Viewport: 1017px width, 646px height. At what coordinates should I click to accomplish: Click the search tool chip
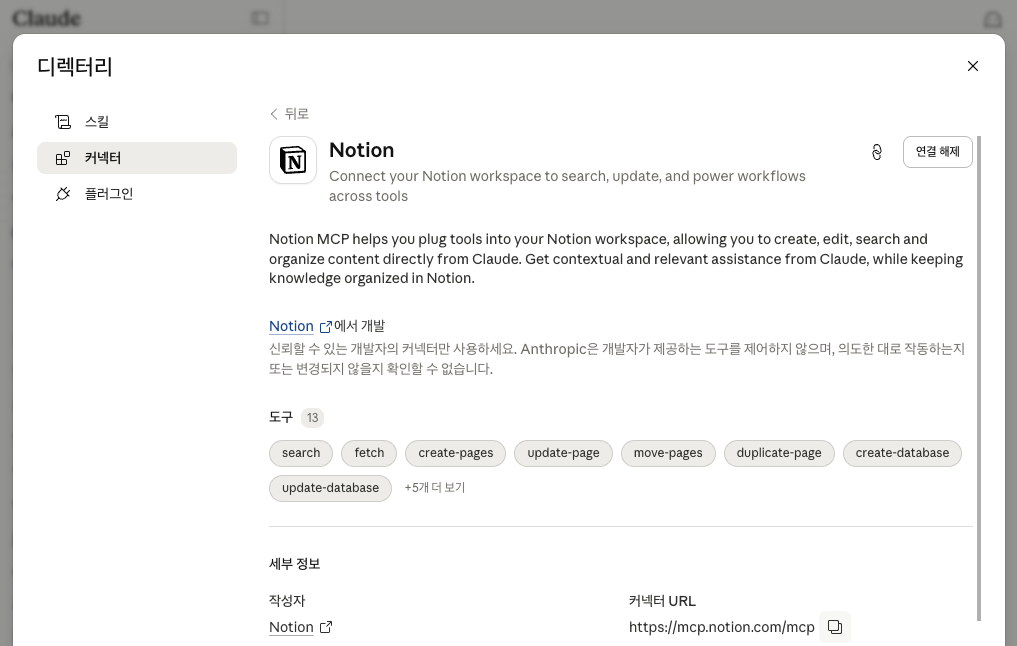(x=301, y=453)
